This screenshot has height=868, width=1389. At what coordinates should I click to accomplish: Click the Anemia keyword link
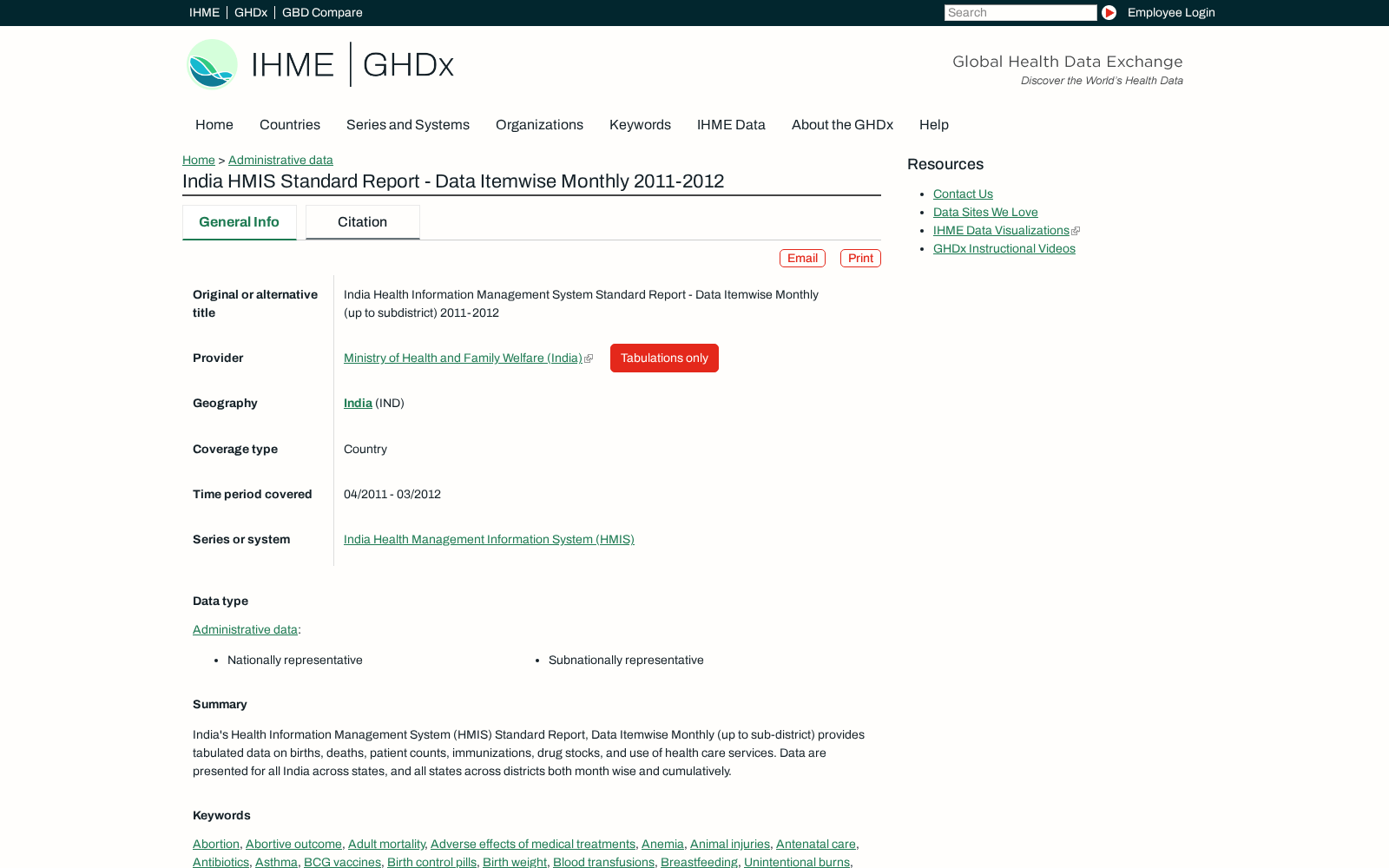pos(662,844)
